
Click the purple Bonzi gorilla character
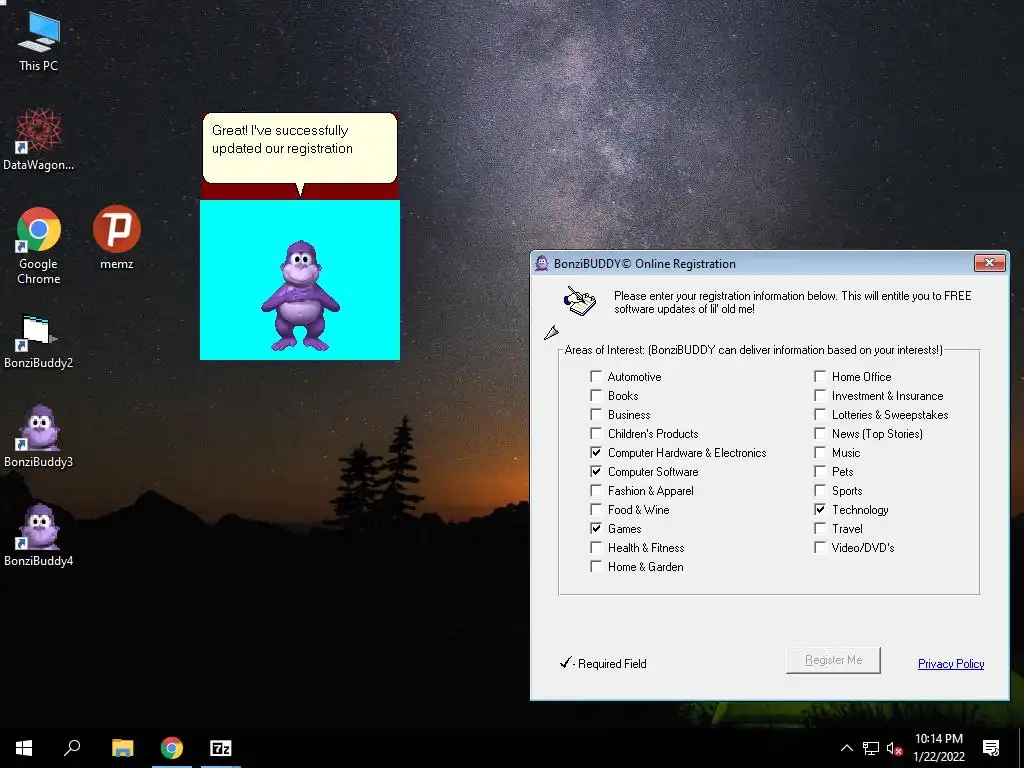point(300,296)
